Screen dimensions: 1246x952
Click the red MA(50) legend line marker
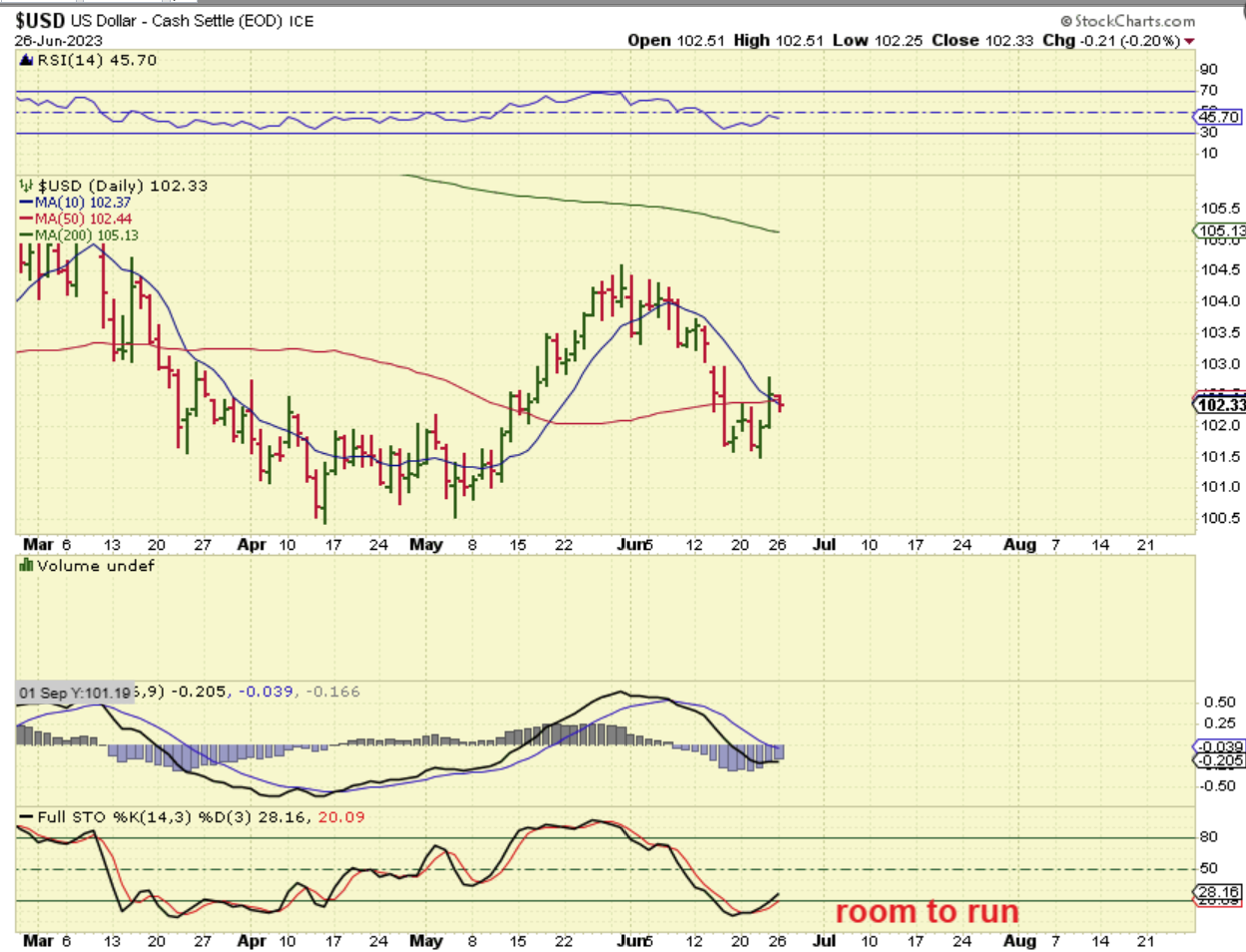(27, 219)
